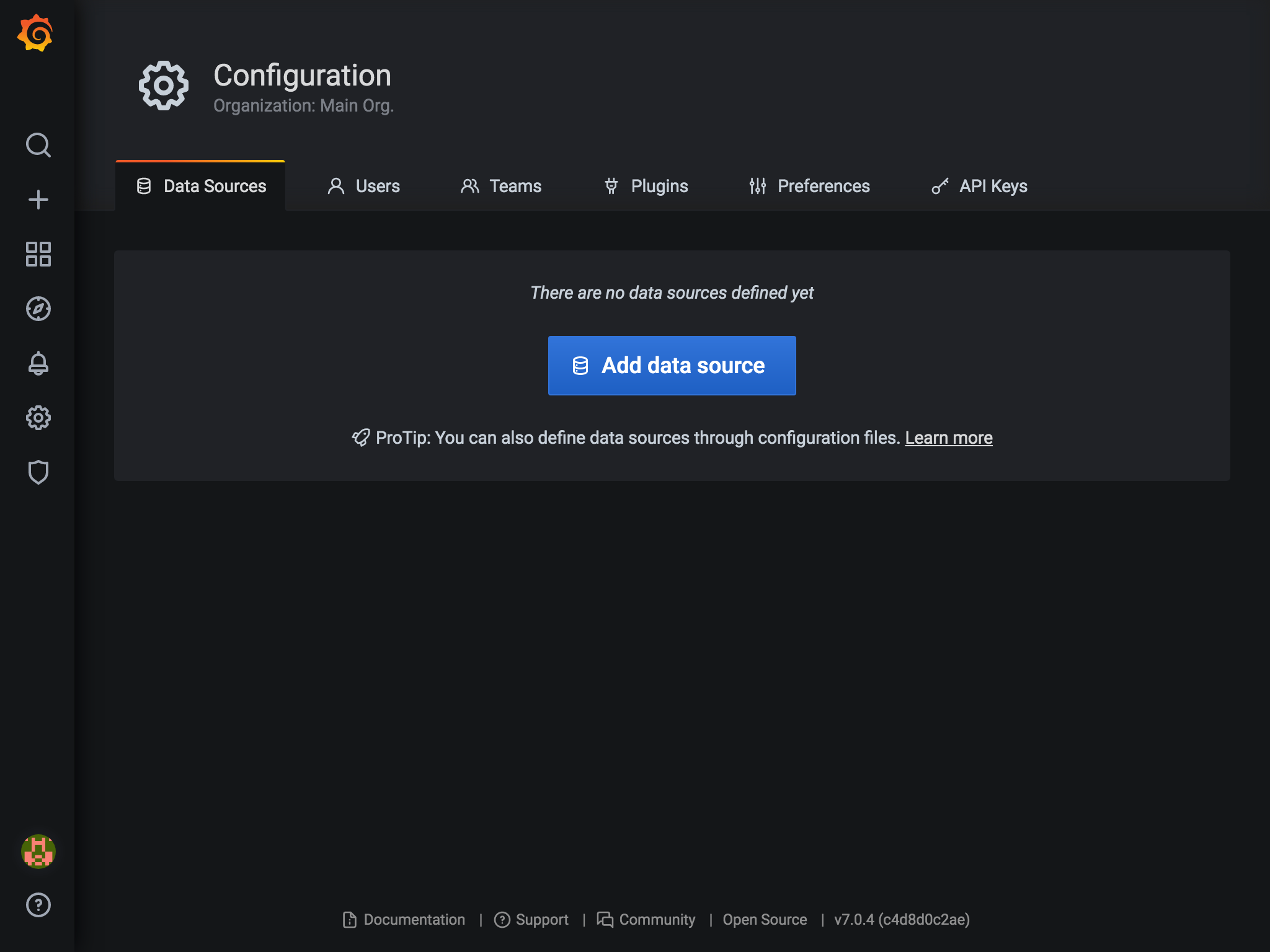Click the Grafana logo home icon
This screenshot has width=1270, height=952.
[x=35, y=33]
